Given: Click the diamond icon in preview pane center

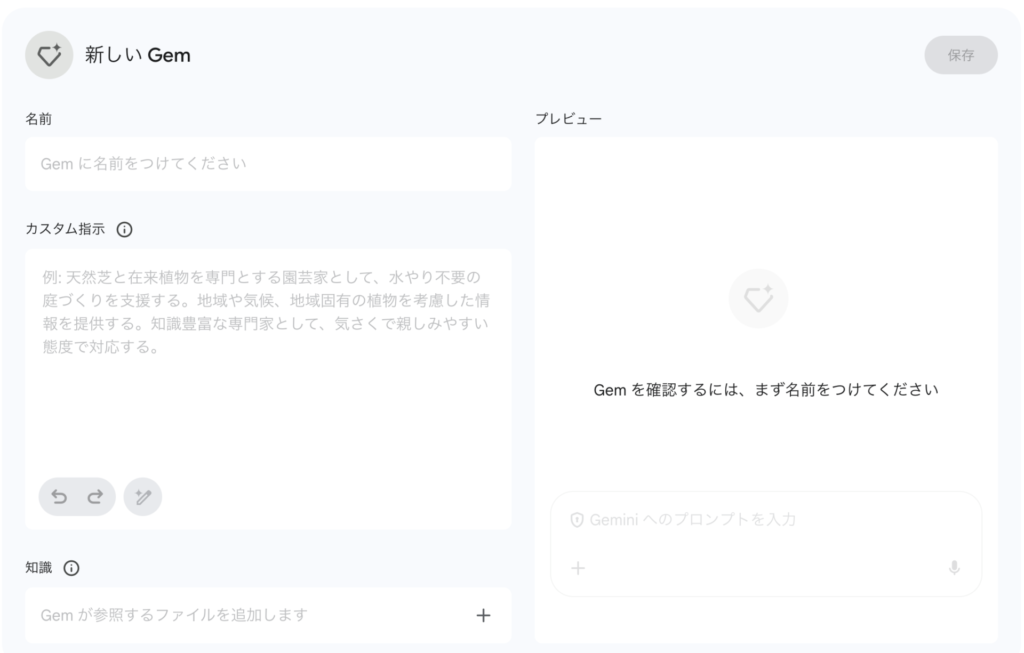Looking at the screenshot, I should tap(758, 298).
